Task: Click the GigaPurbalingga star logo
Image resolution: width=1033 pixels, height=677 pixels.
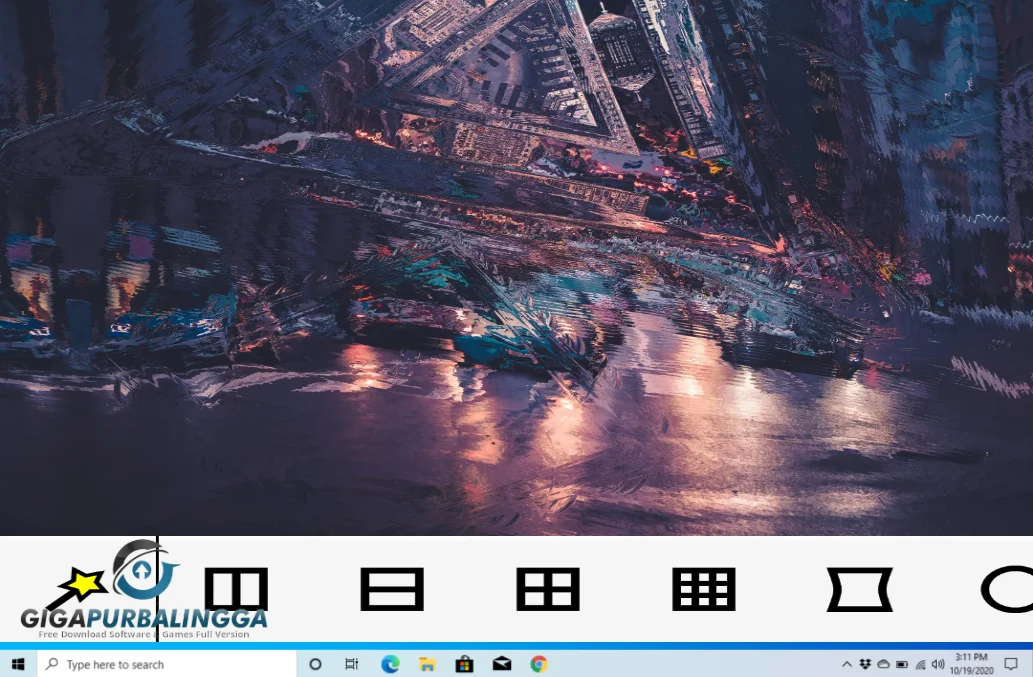Action: pyautogui.click(x=83, y=582)
